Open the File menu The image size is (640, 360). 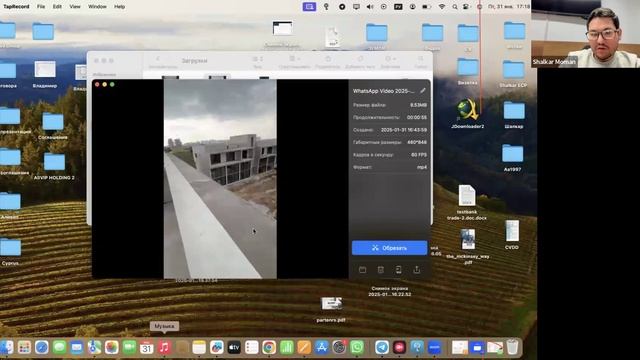pyautogui.click(x=41, y=7)
